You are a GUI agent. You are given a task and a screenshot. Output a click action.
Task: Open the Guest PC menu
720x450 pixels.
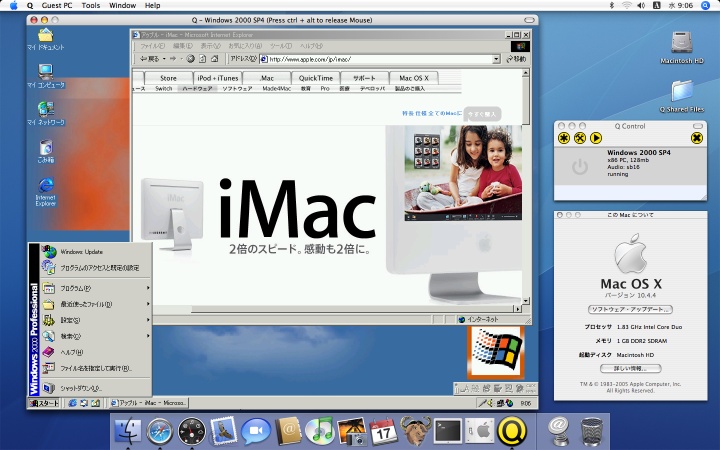pos(57,6)
